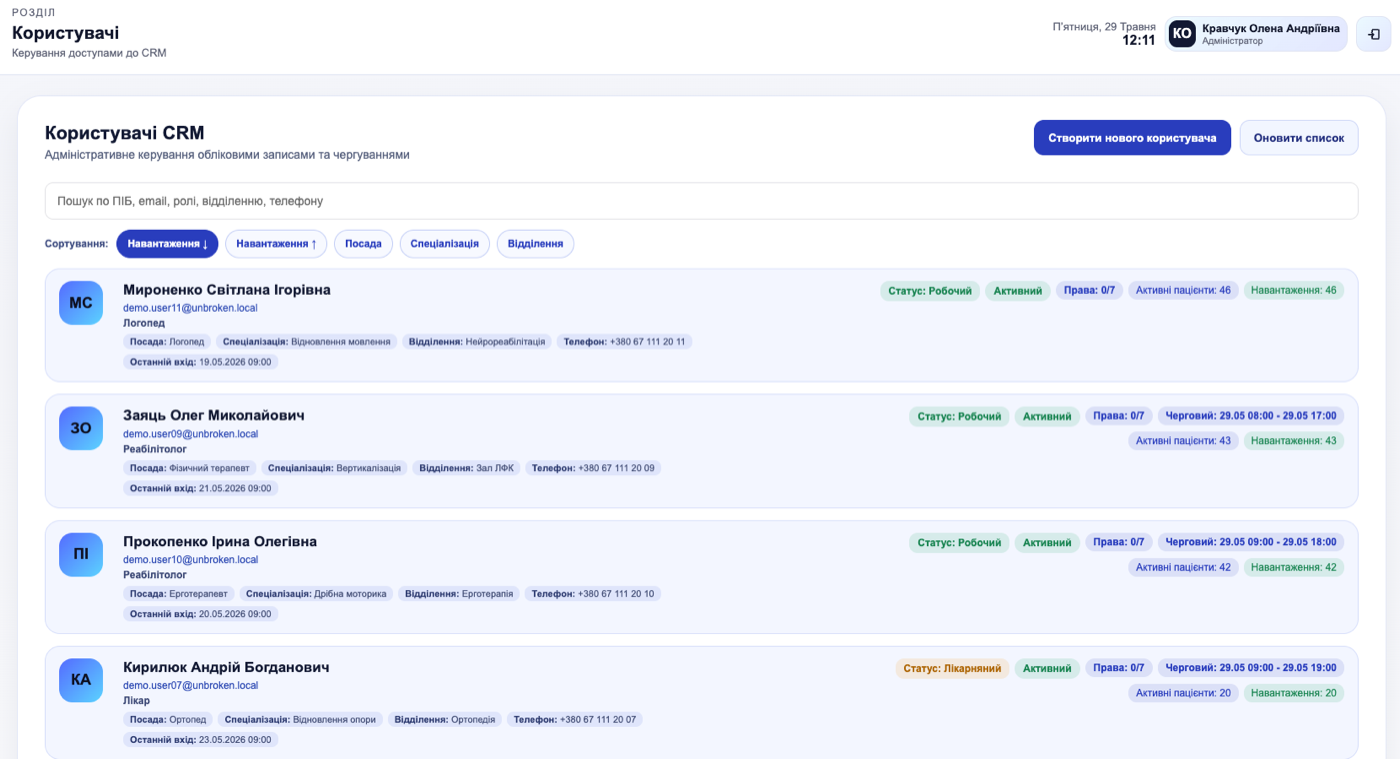Click the phone +380 67 111 20 11

625,342
